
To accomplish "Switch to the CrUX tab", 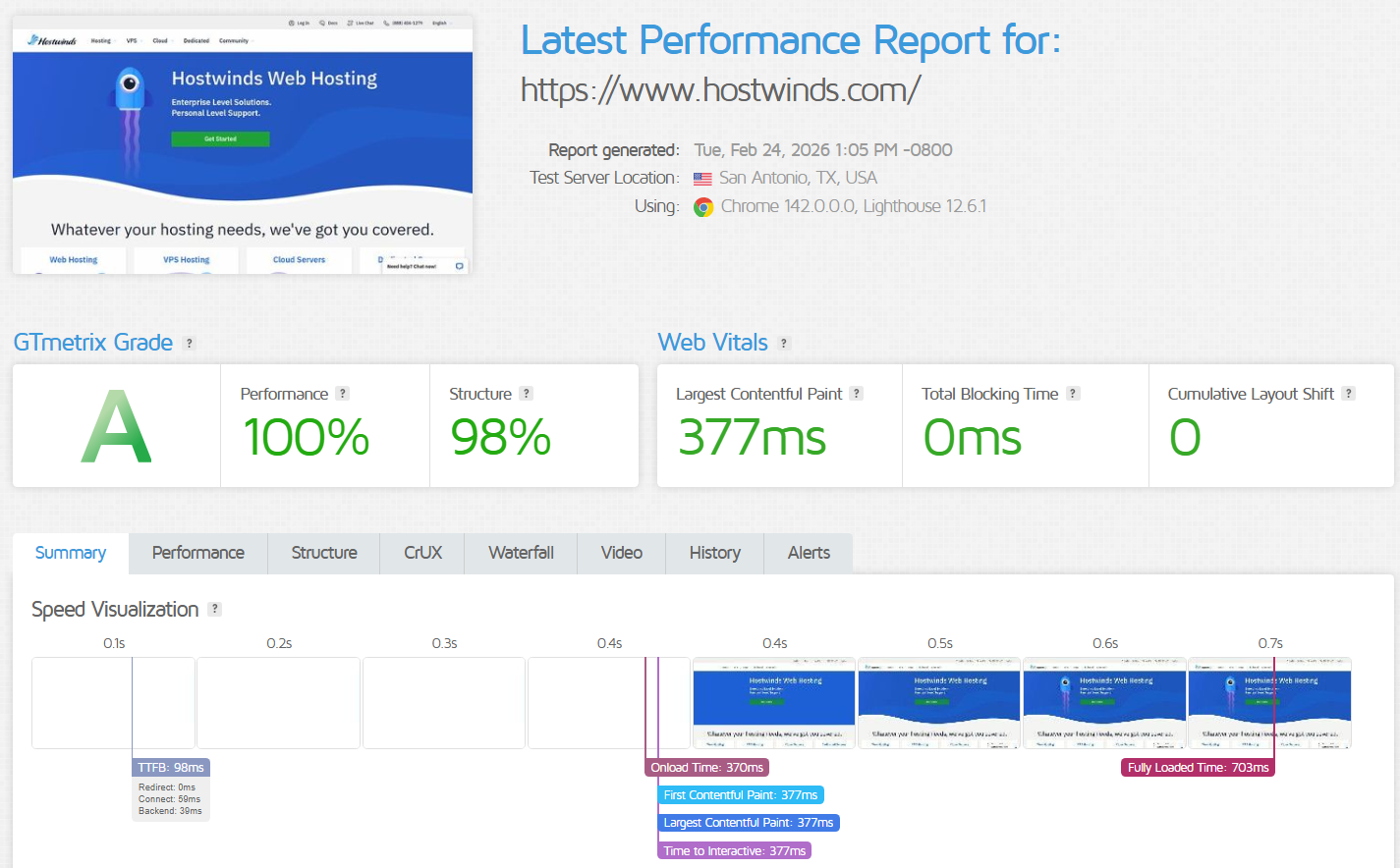I will pos(422,553).
